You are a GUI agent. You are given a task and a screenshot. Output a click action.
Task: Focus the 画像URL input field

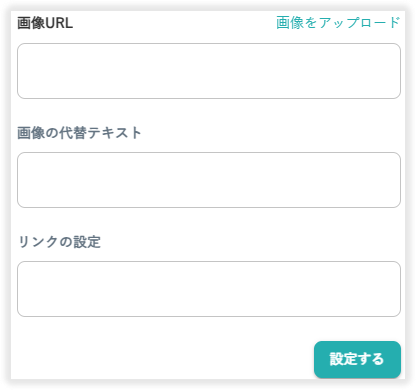(209, 71)
